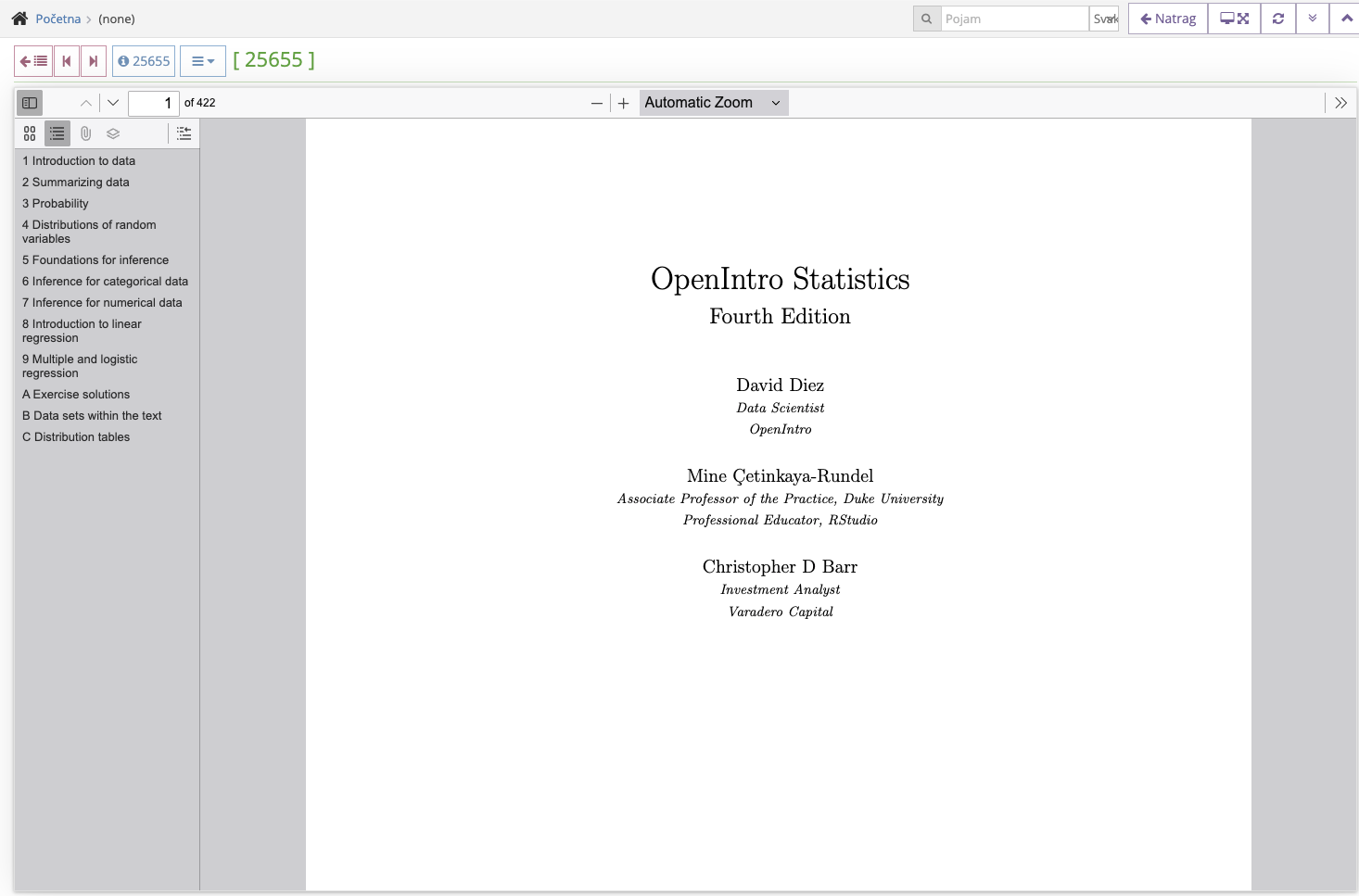Click the search magnifier icon
This screenshot has width=1359, height=896.
926,19
